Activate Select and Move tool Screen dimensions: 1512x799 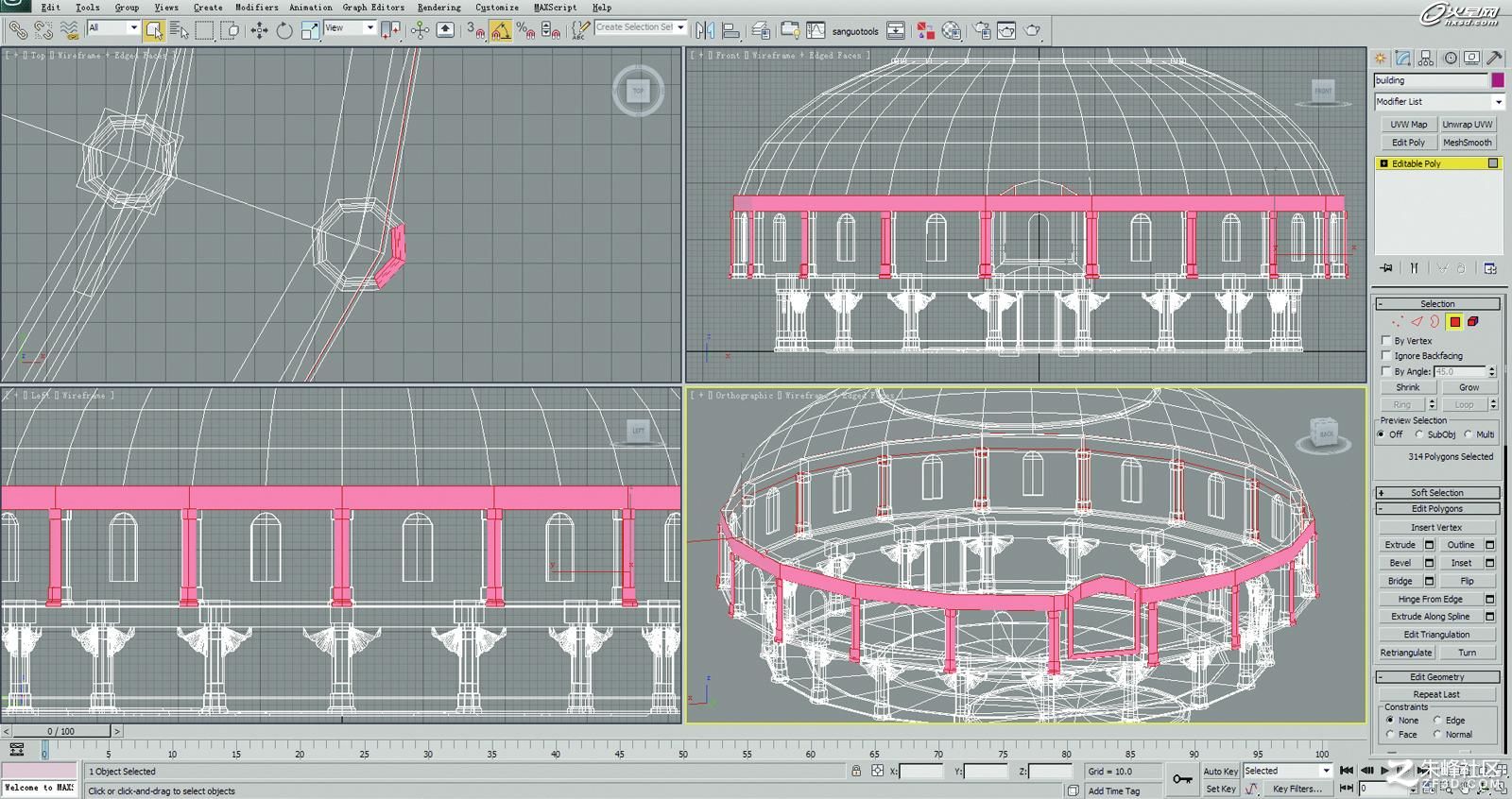click(259, 30)
